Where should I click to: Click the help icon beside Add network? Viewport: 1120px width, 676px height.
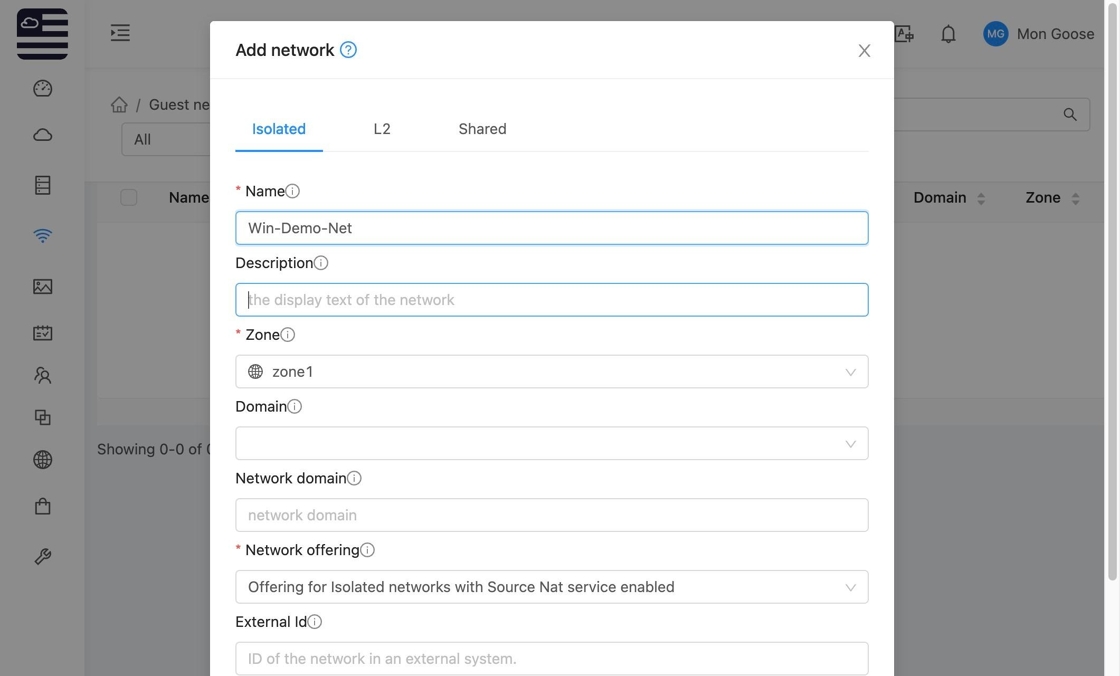[x=348, y=50]
